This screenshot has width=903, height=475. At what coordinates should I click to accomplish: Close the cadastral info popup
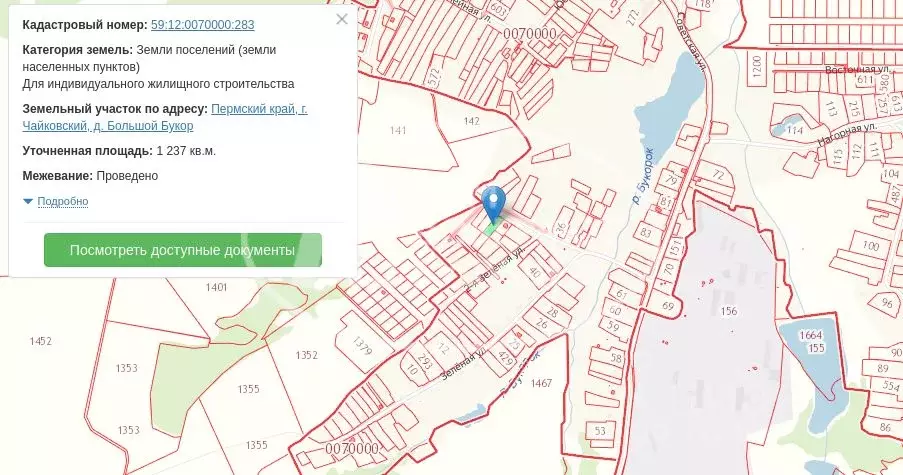[342, 19]
